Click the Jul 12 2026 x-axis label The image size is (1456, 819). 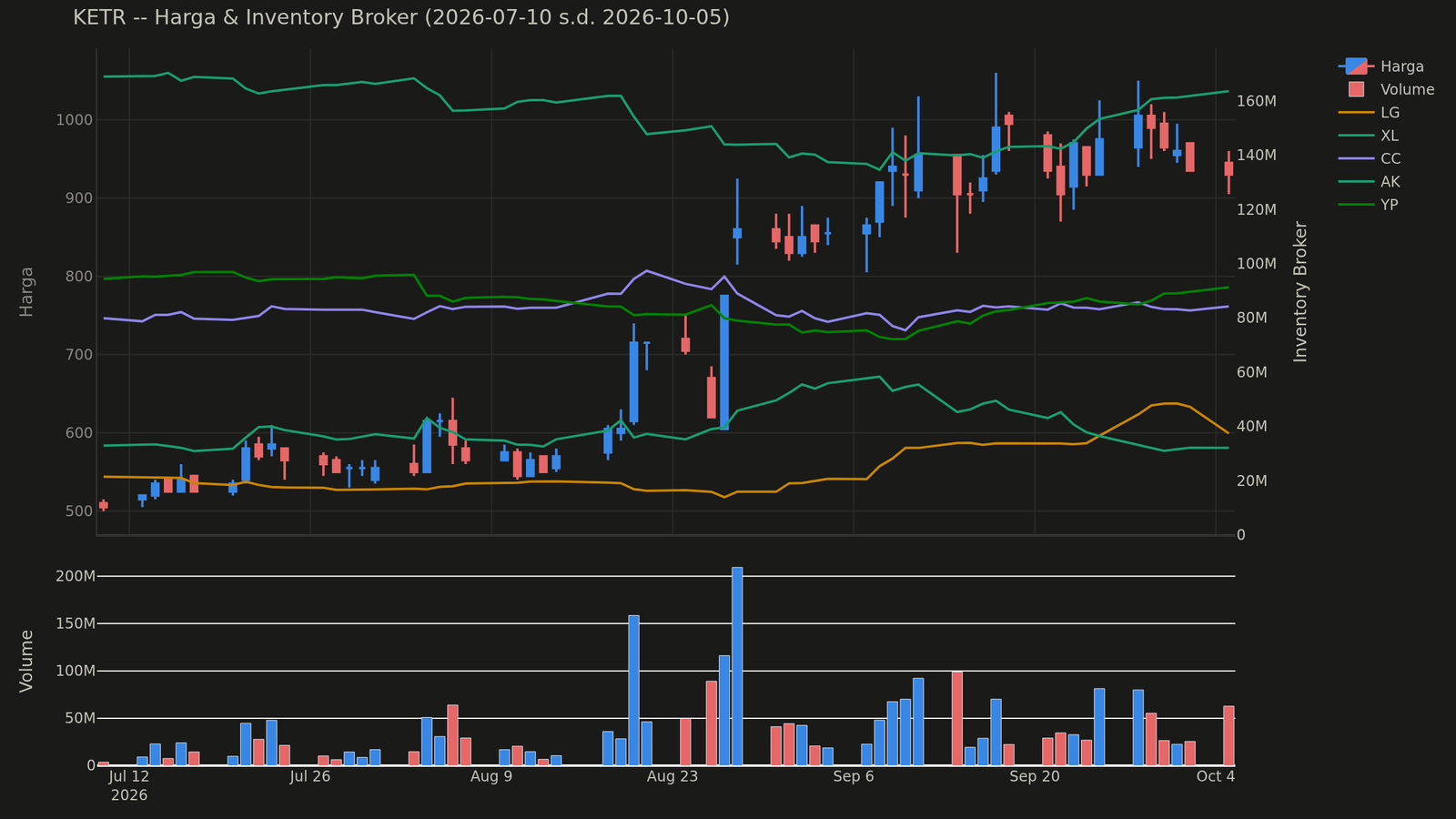[x=128, y=784]
